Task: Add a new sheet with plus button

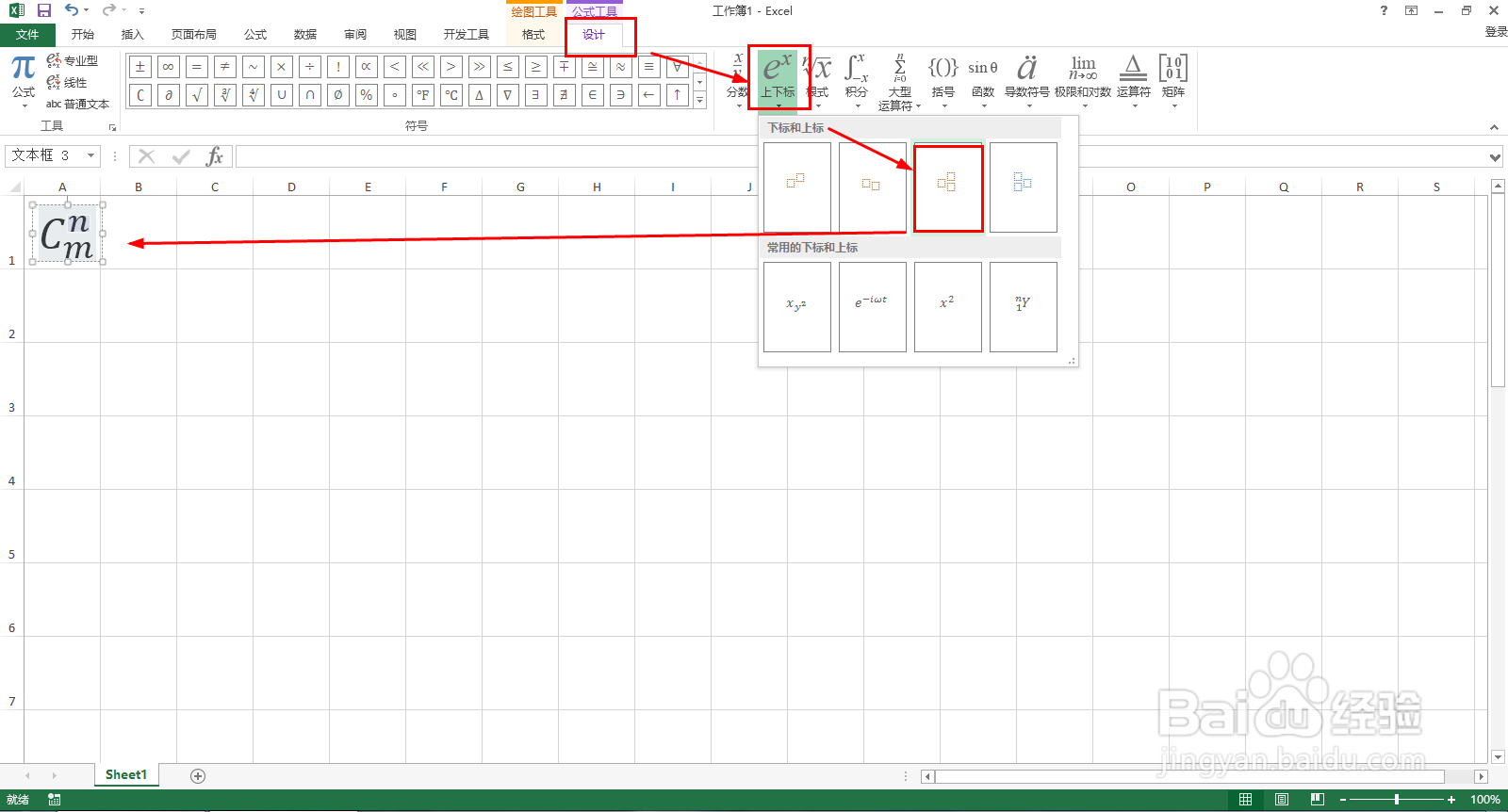Action: pos(198,776)
